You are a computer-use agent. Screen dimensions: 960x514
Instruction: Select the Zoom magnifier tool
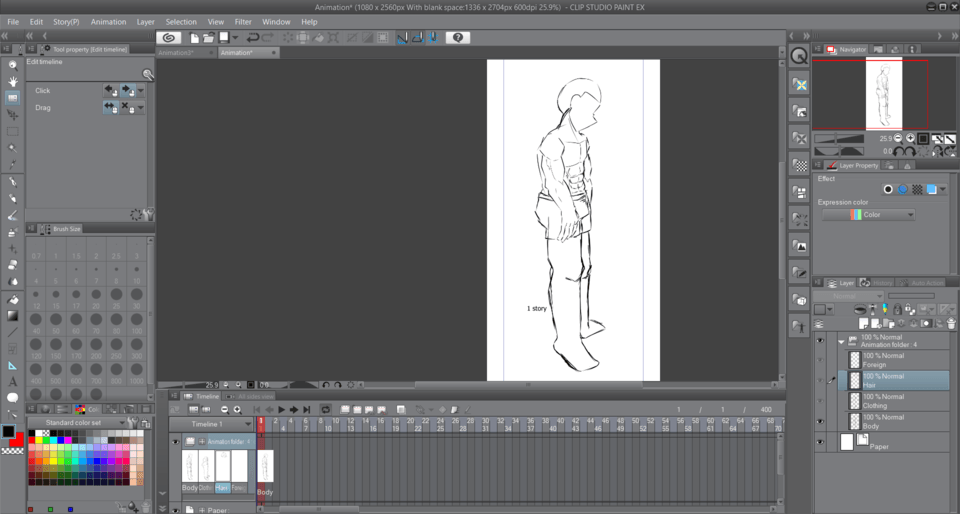(13, 64)
